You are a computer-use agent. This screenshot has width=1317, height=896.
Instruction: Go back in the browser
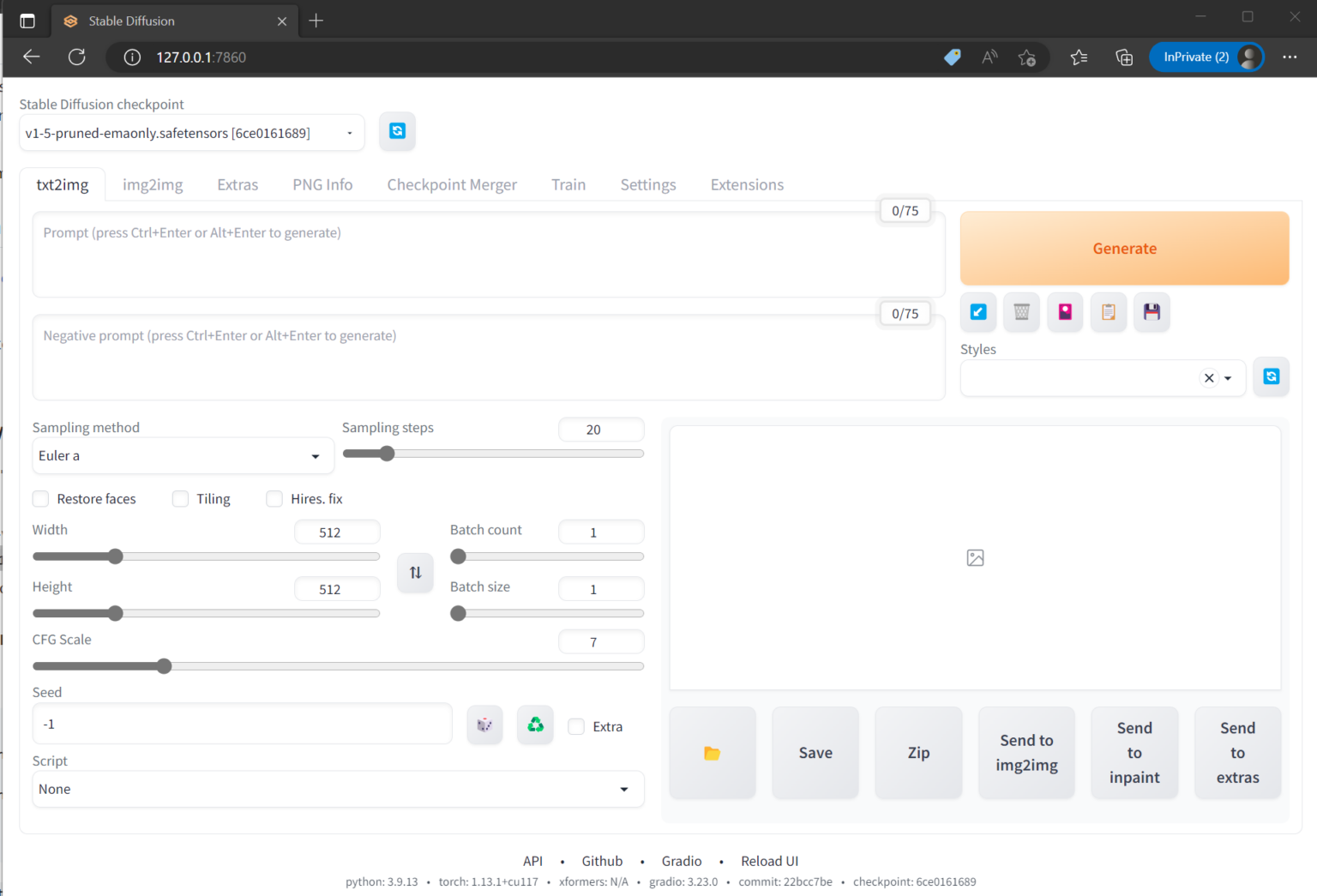click(x=32, y=57)
